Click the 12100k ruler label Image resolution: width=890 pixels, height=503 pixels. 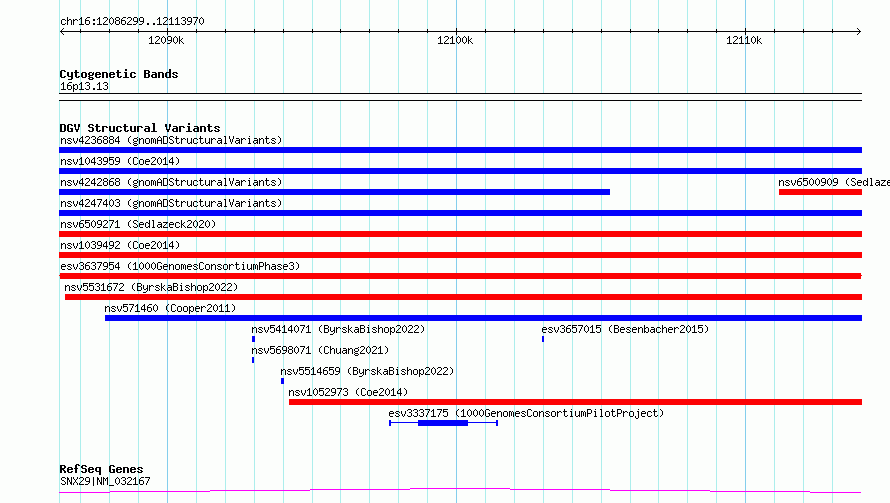tap(455, 40)
